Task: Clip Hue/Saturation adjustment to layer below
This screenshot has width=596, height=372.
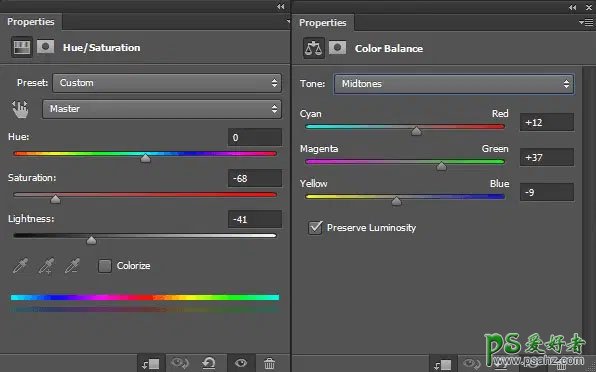Action: click(x=151, y=364)
